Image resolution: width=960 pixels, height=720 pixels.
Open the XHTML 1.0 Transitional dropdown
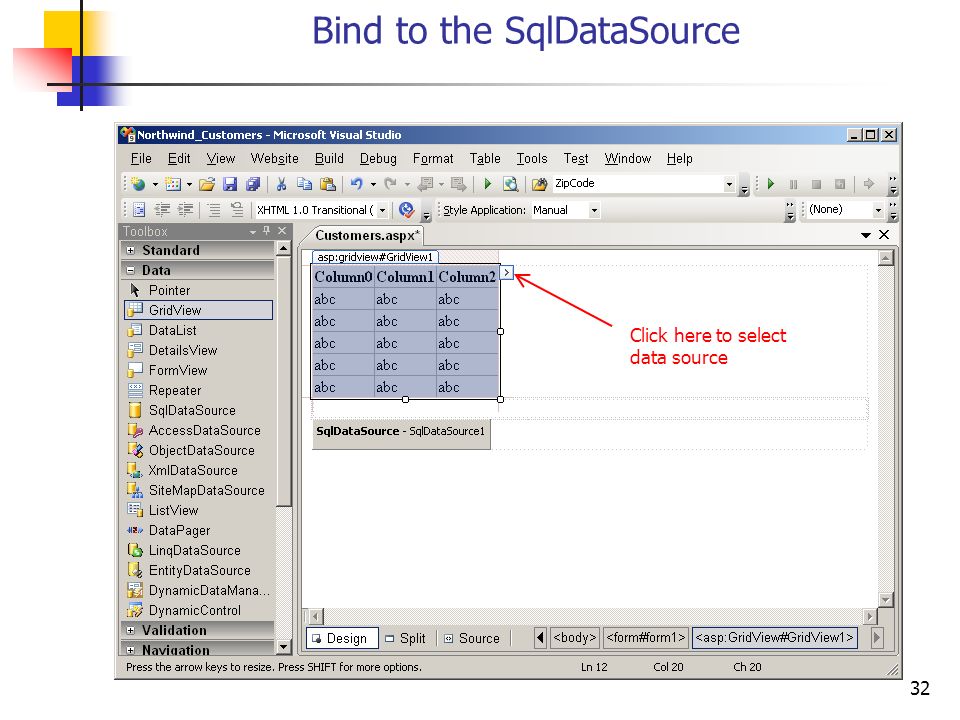[382, 210]
